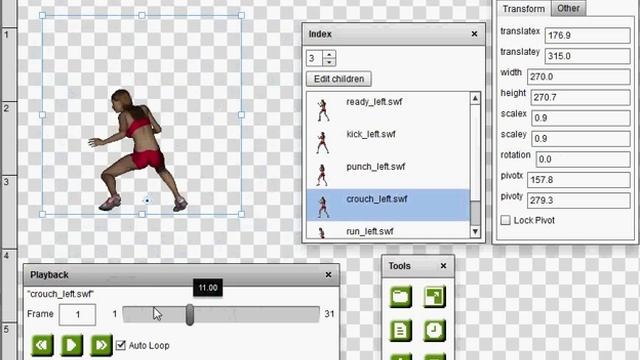Click the document tool icon
The image size is (640, 360).
pos(400,330)
